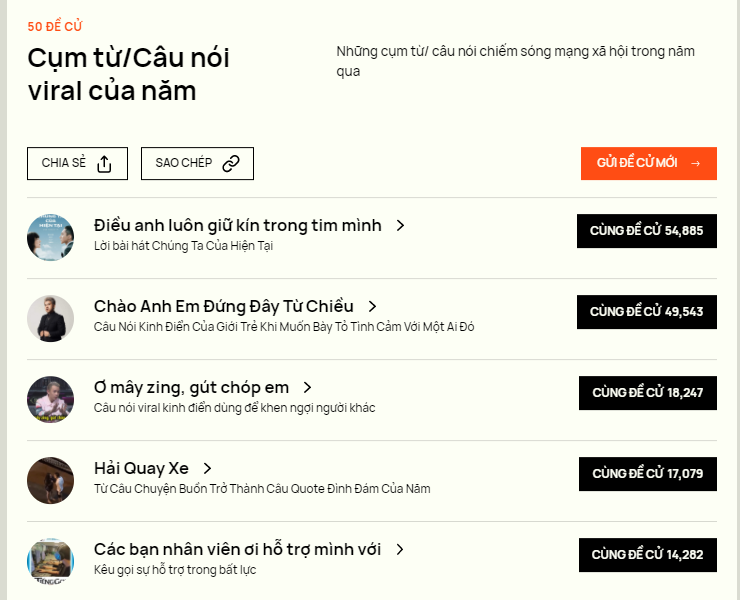Click arrow icon on Gửi đề cử mới
740x601 pixels.
tap(696, 163)
